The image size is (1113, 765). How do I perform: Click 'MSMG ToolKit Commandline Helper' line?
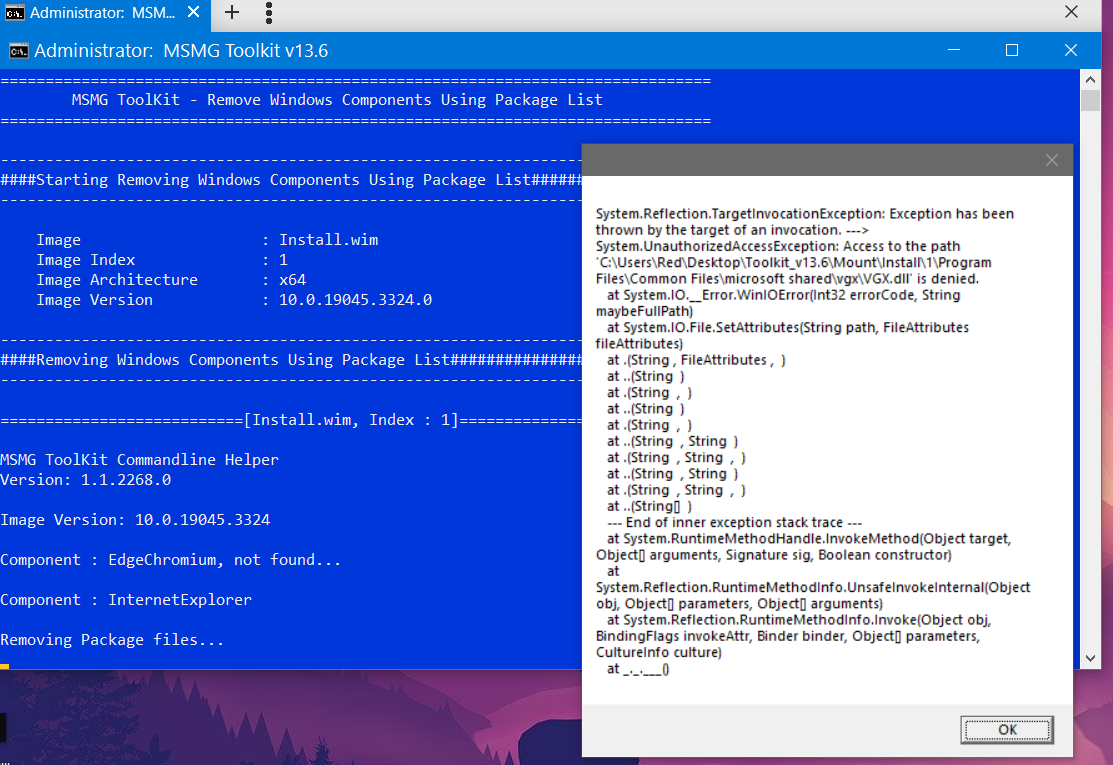click(139, 460)
